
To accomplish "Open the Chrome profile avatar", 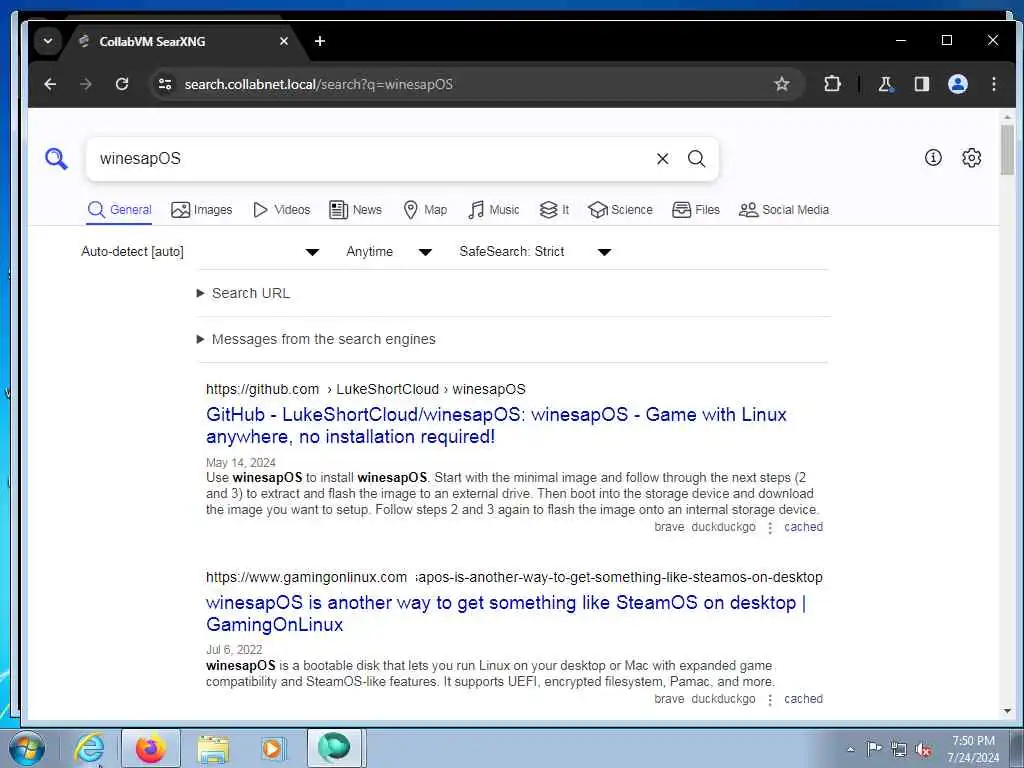I will point(957,84).
